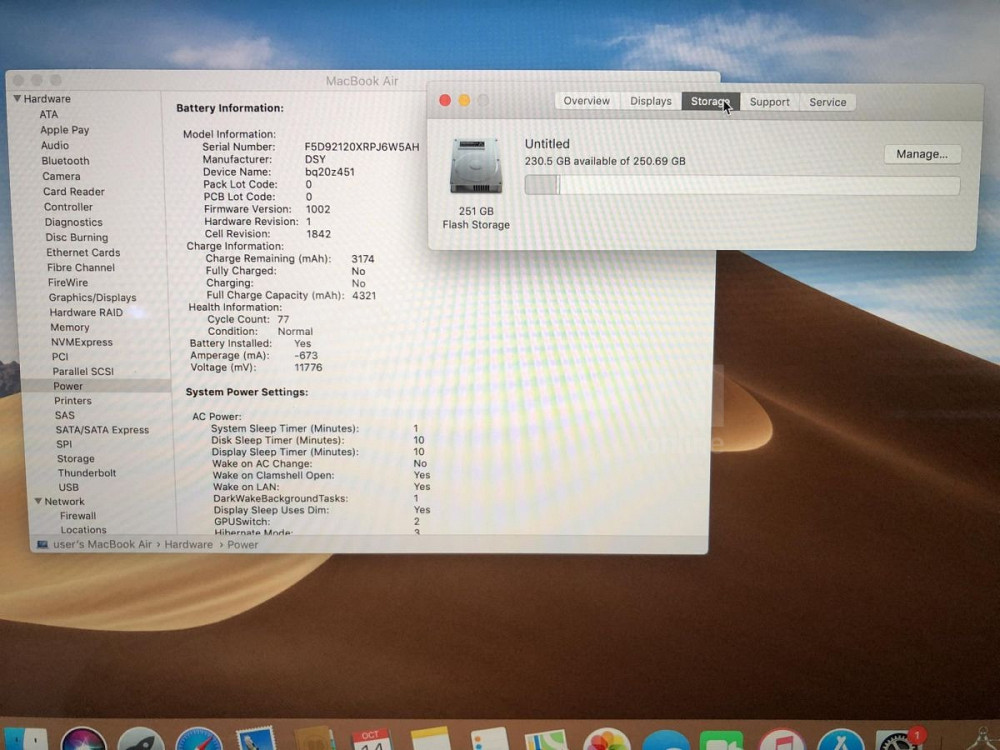Viewport: 1000px width, 750px height.
Task: Click the Flash Storage drive icon
Action: 476,167
